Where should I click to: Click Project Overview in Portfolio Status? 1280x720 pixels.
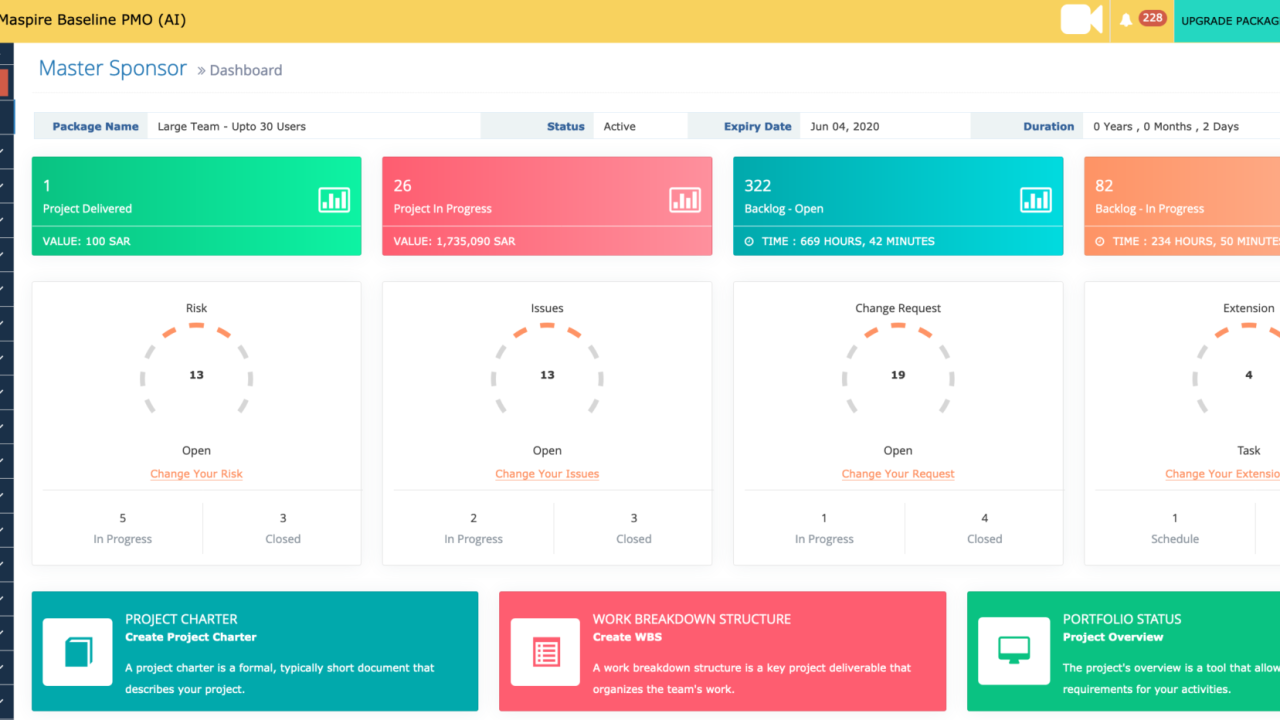pyautogui.click(x=1113, y=637)
